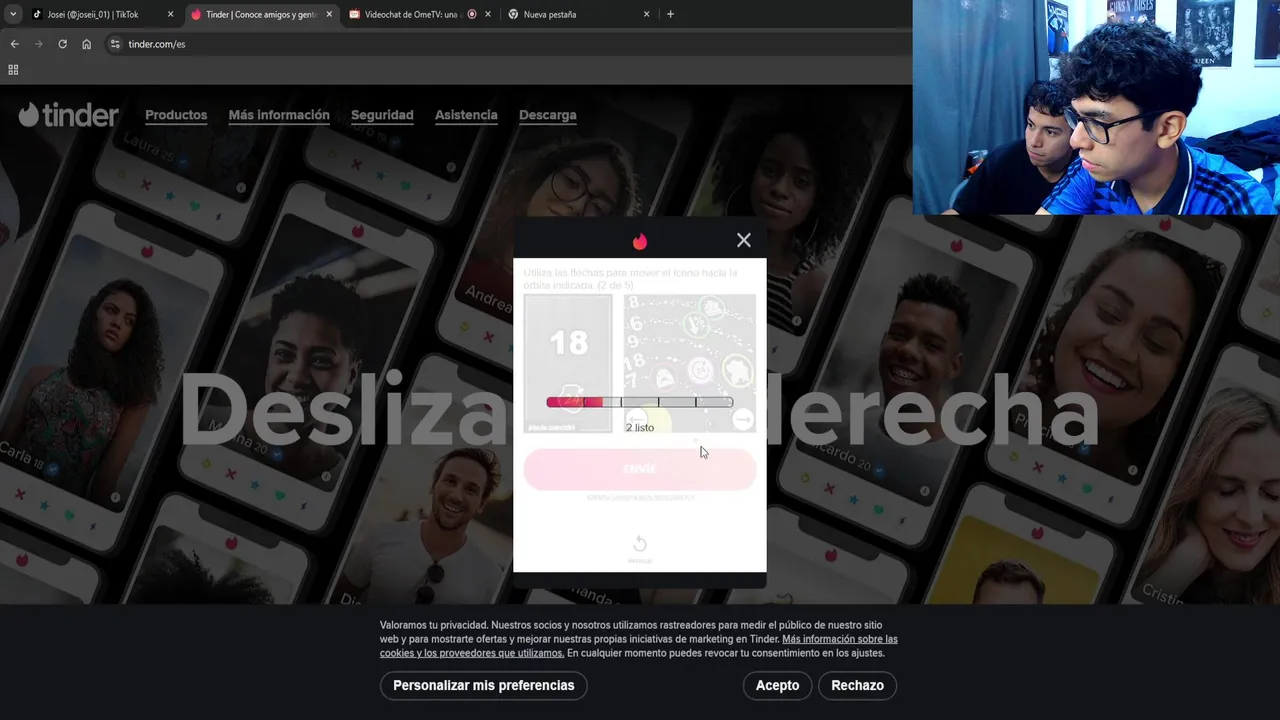Screen dimensions: 1280x720
Task: Open the Más información menu
Action: coord(279,115)
